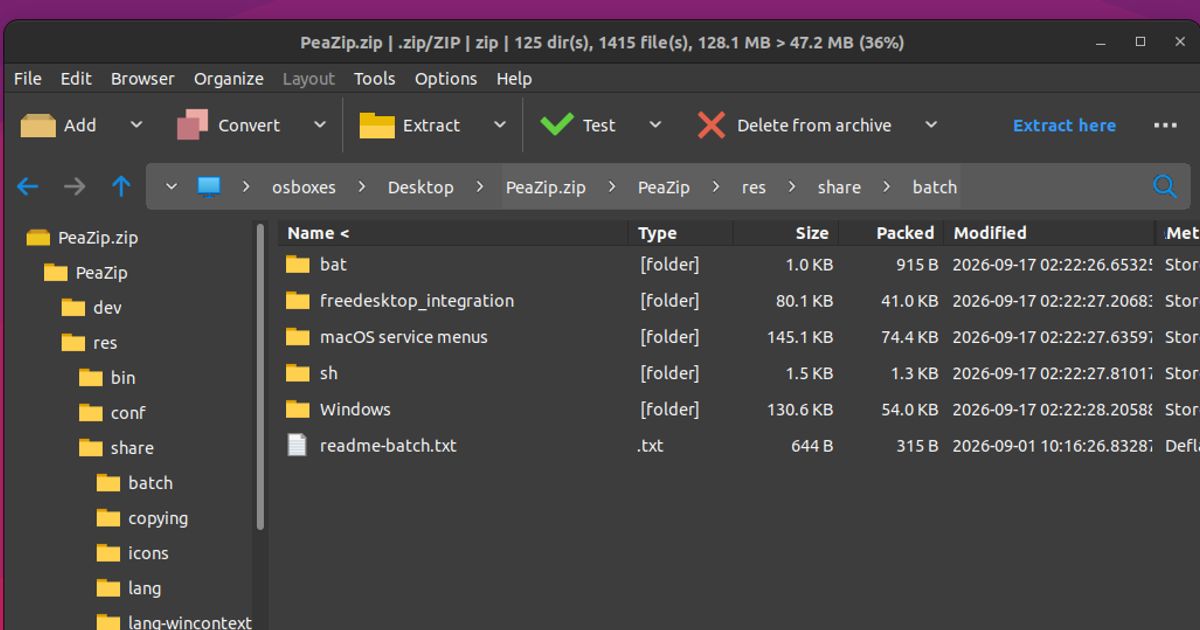
Task: Click the copying folder icon in tree
Action: click(109, 518)
